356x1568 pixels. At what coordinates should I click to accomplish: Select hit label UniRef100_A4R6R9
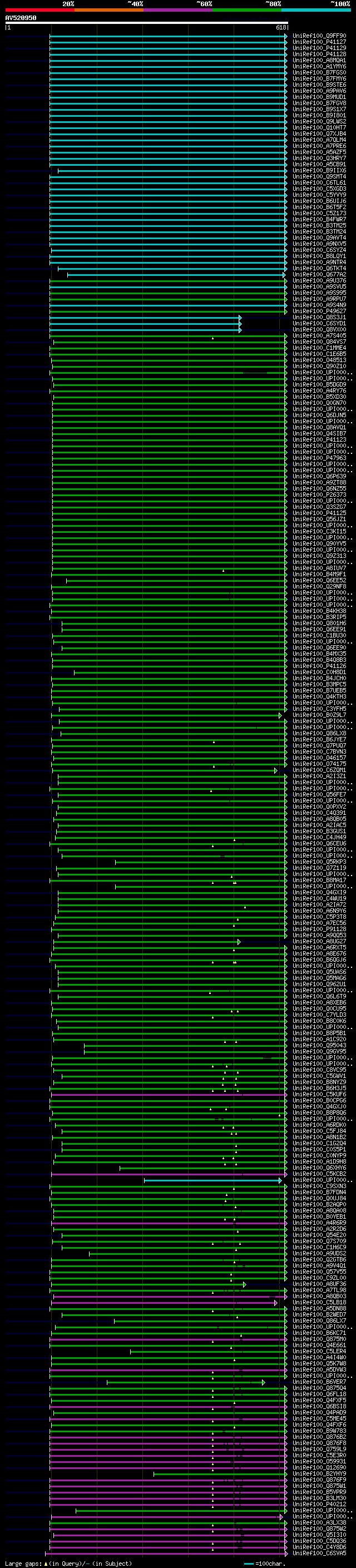pos(319,1223)
